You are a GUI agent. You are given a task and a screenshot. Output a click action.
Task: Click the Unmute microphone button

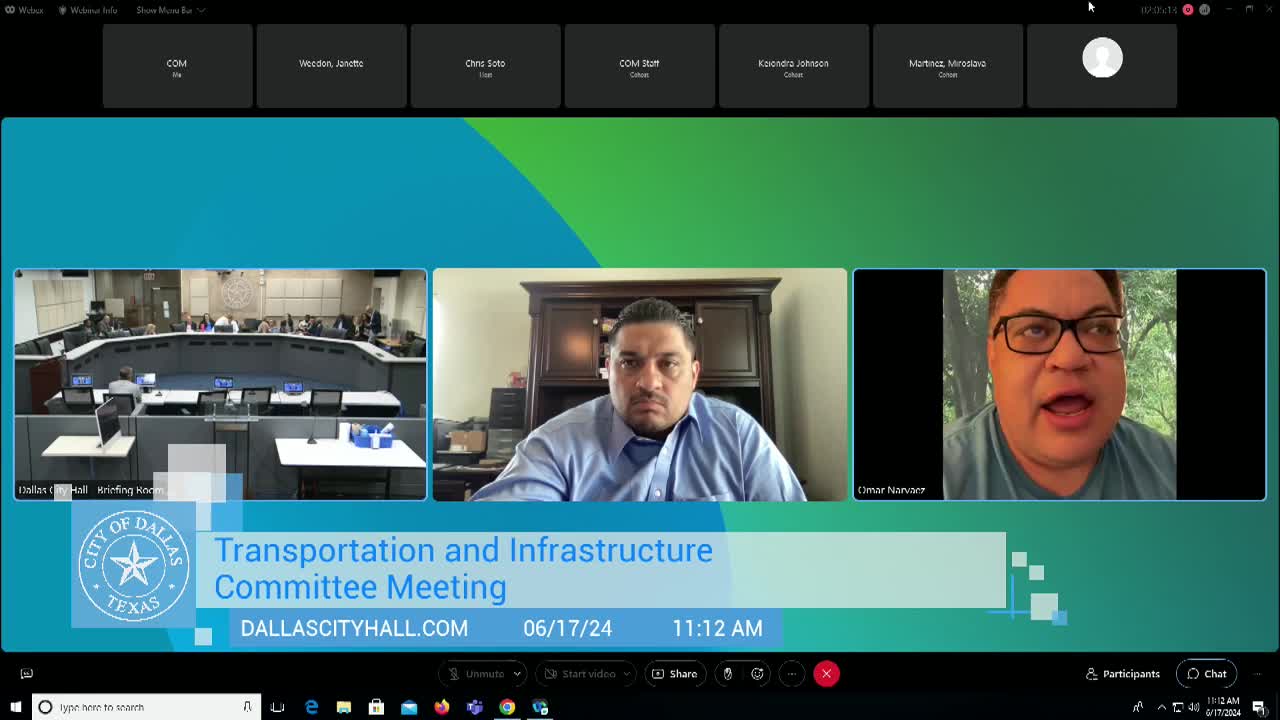(x=476, y=674)
